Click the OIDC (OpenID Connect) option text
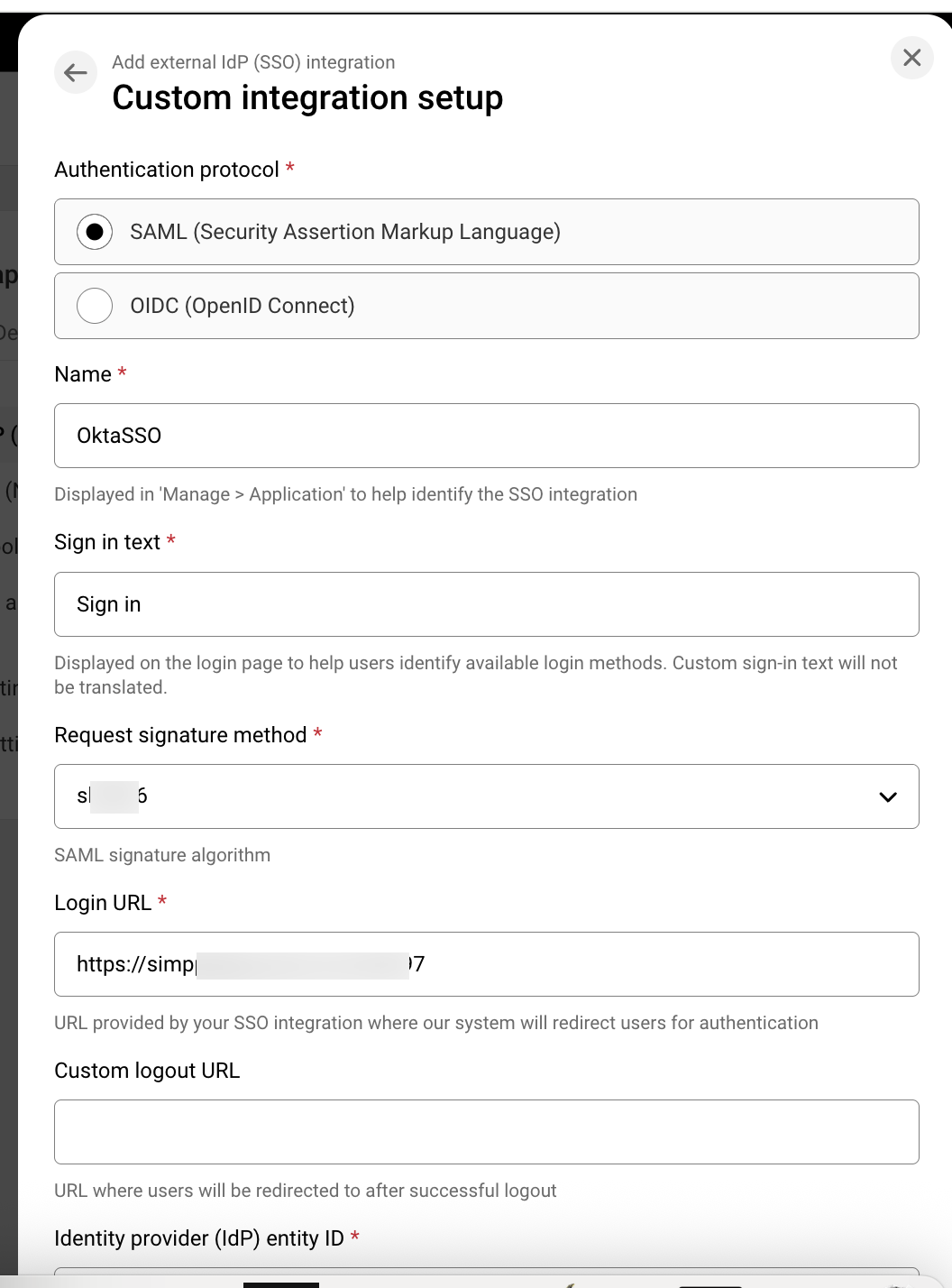Viewport: 952px width, 1288px height. [x=242, y=306]
